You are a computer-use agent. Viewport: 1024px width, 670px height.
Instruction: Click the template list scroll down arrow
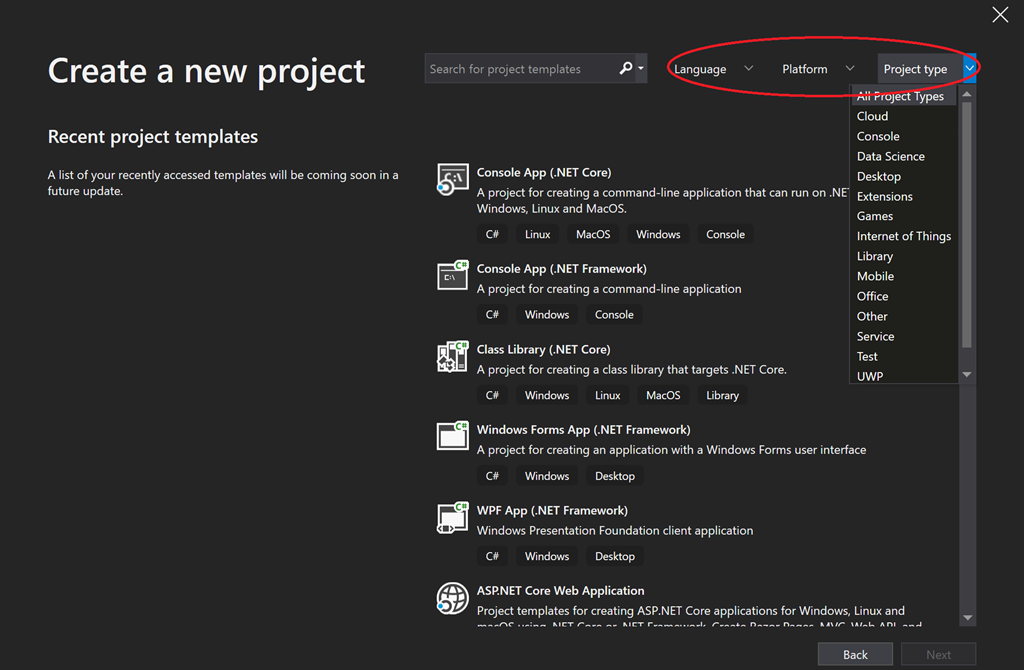click(968, 618)
